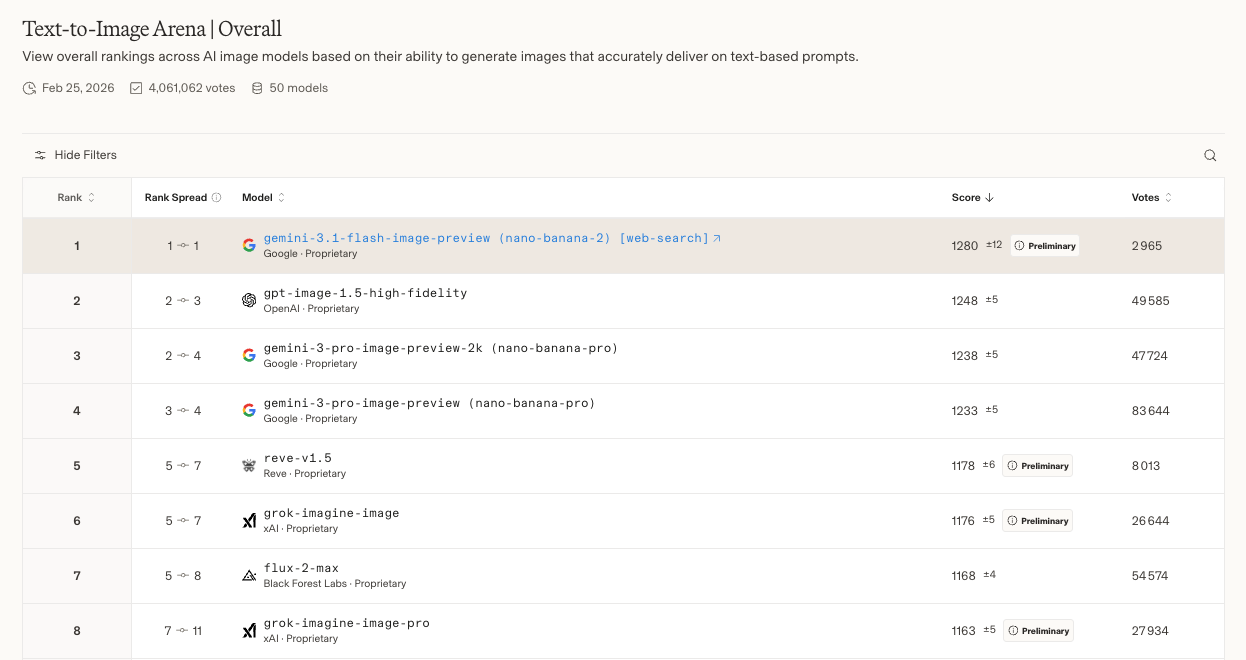
Task: Click the Google logo beside gemini-3.1-flash-image-preview
Action: pyautogui.click(x=249, y=245)
